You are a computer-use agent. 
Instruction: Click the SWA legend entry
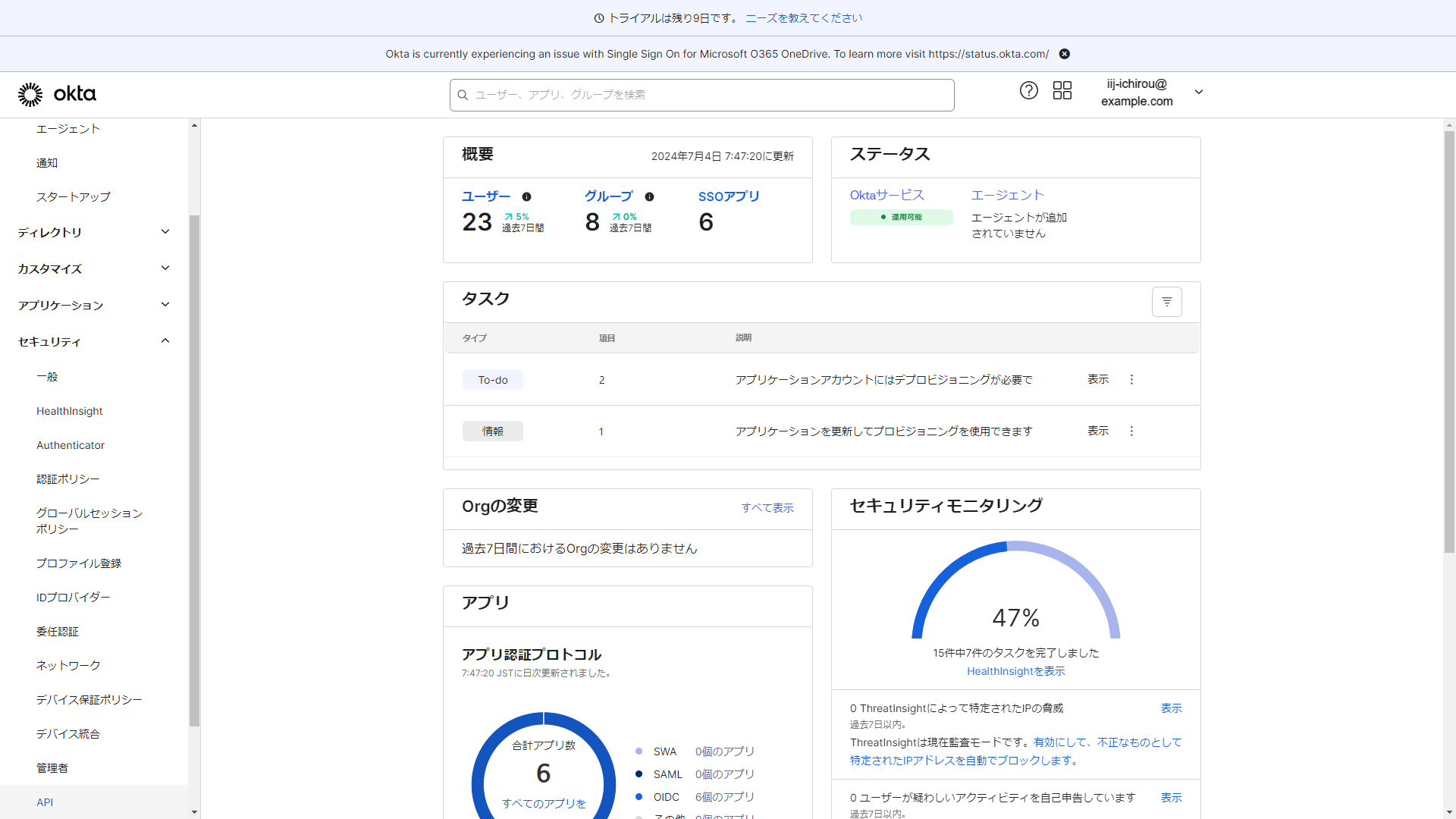click(x=695, y=752)
